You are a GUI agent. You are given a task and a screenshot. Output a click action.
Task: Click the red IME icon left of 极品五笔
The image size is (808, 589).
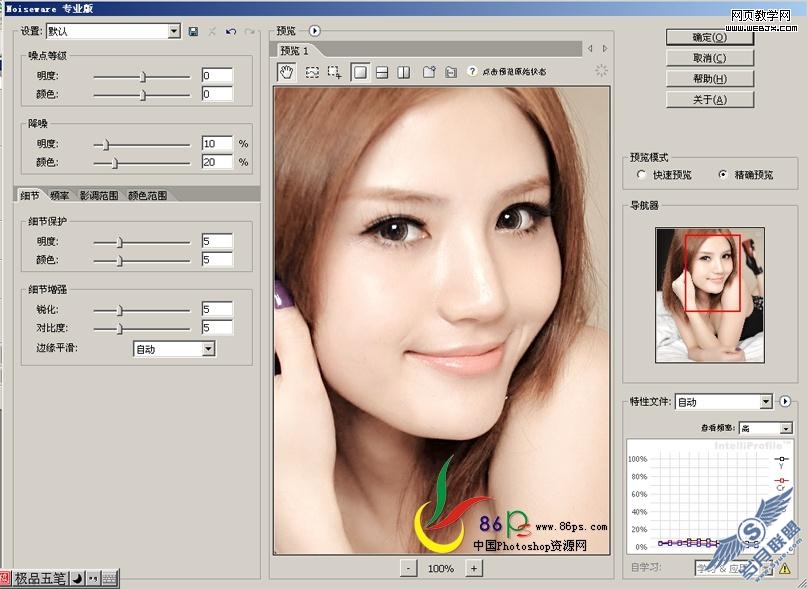[5, 578]
